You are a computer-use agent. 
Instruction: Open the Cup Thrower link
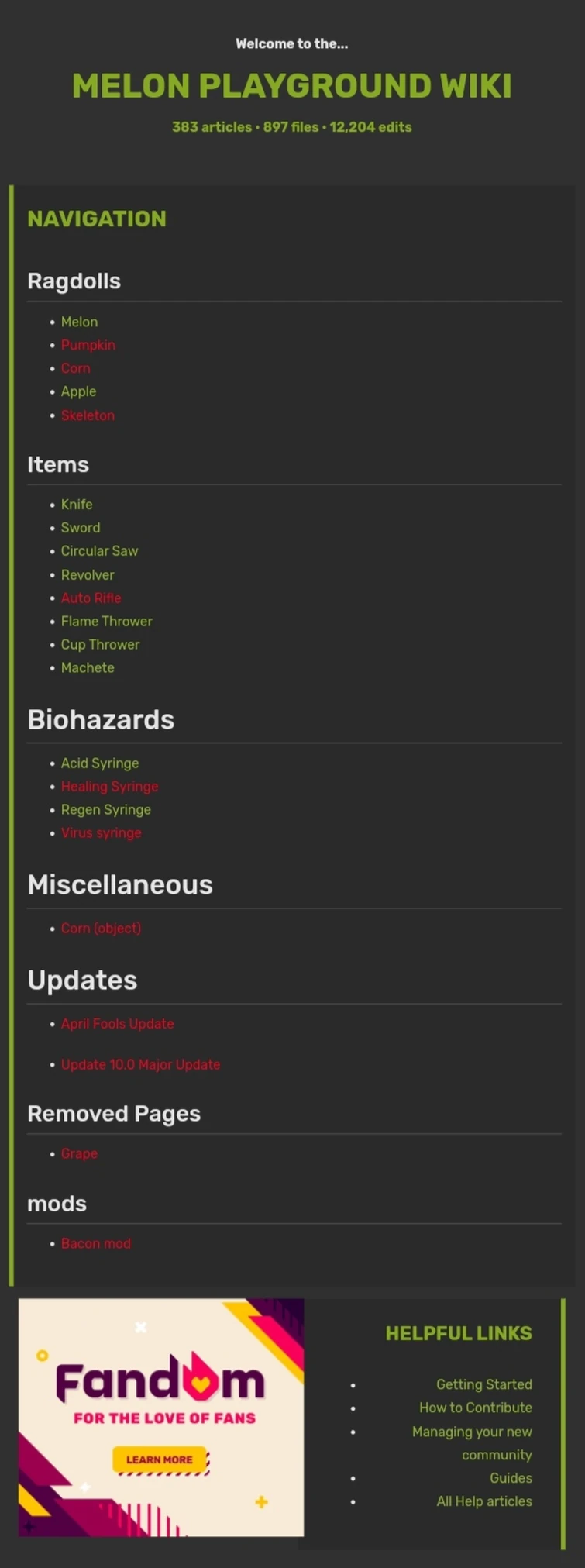click(x=100, y=645)
